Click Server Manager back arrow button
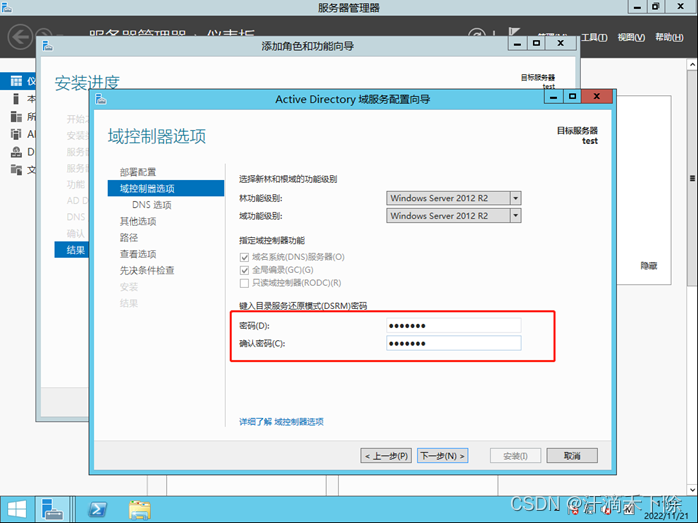 (20, 36)
